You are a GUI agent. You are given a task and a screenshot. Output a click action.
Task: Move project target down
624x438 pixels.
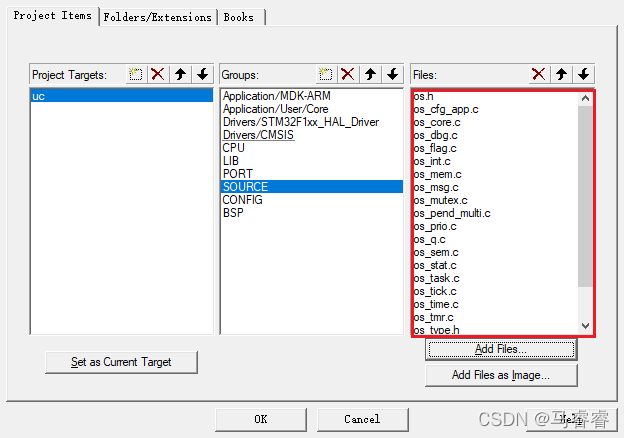203,74
